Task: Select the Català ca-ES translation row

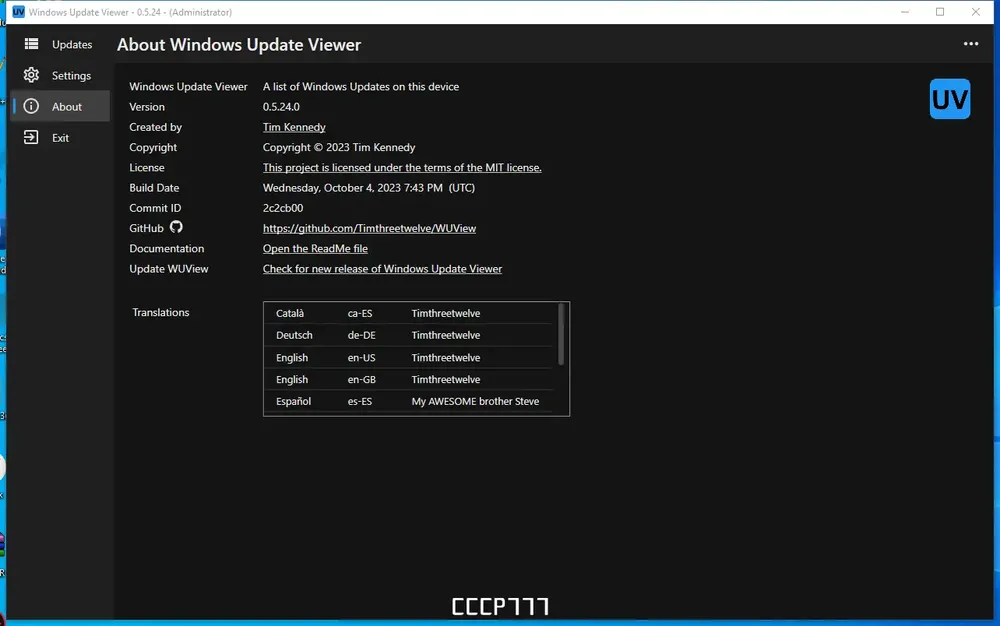Action: pos(410,313)
